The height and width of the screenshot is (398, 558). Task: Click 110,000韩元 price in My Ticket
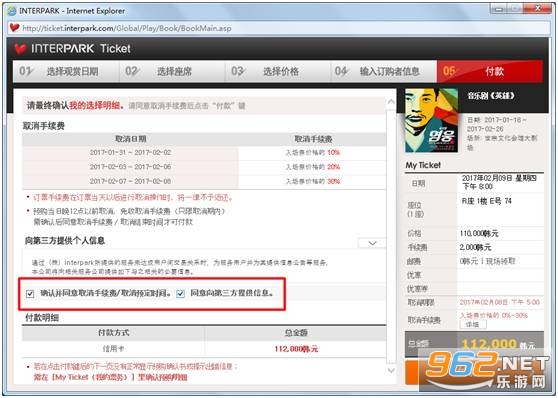point(479,234)
